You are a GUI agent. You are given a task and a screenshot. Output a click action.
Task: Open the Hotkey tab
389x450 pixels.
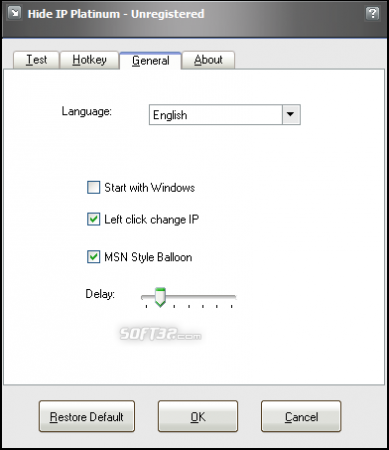click(89, 60)
